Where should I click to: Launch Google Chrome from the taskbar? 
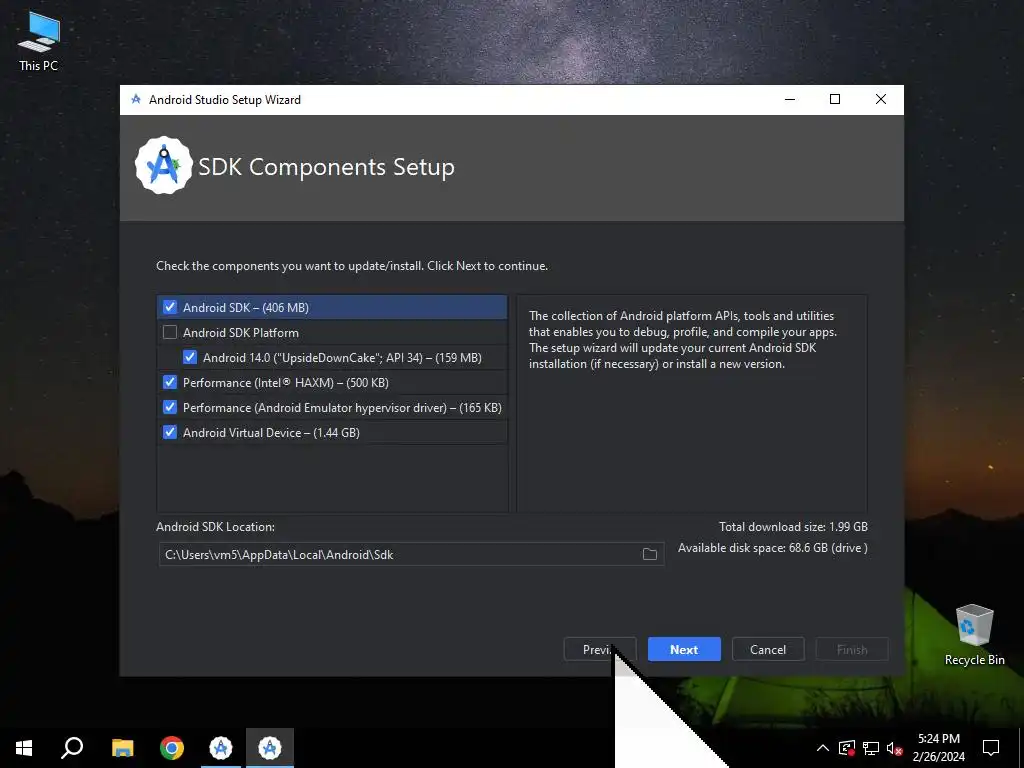pyautogui.click(x=172, y=748)
